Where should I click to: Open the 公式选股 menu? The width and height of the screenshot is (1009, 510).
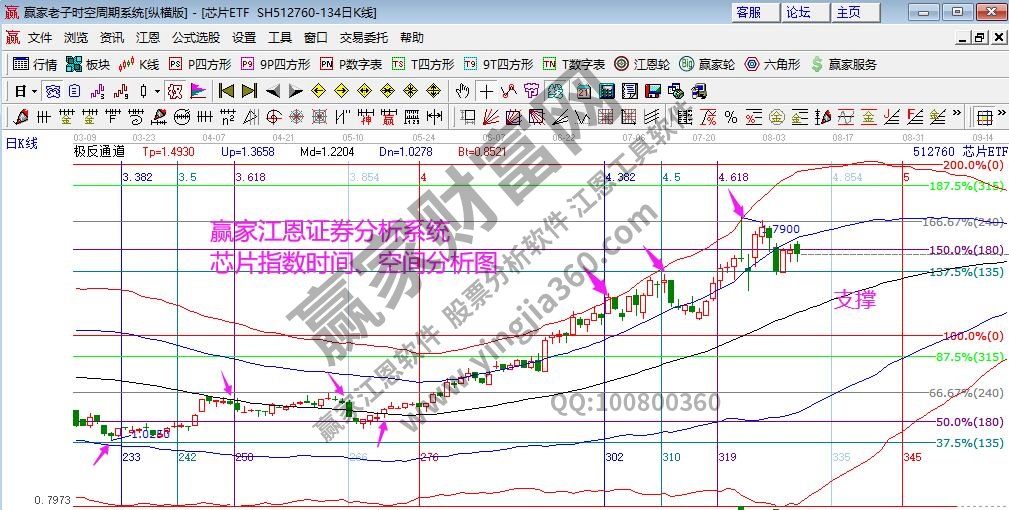pos(195,38)
